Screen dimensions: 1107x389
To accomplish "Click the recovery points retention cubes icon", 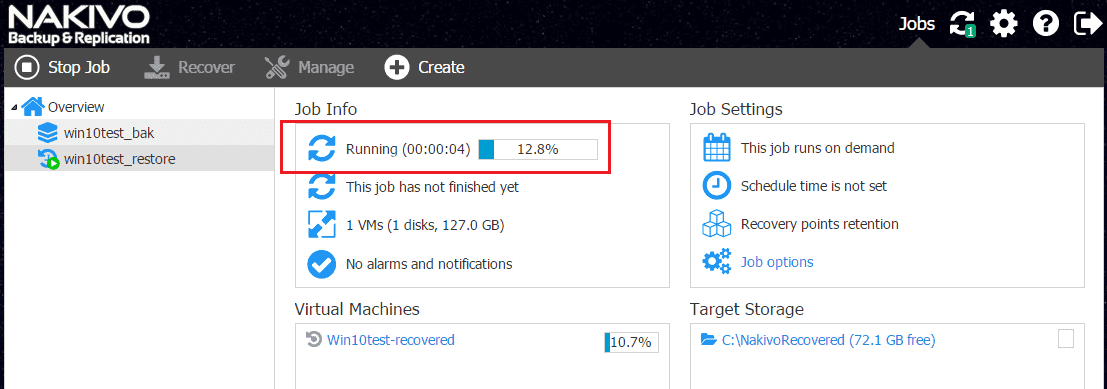I will (717, 225).
